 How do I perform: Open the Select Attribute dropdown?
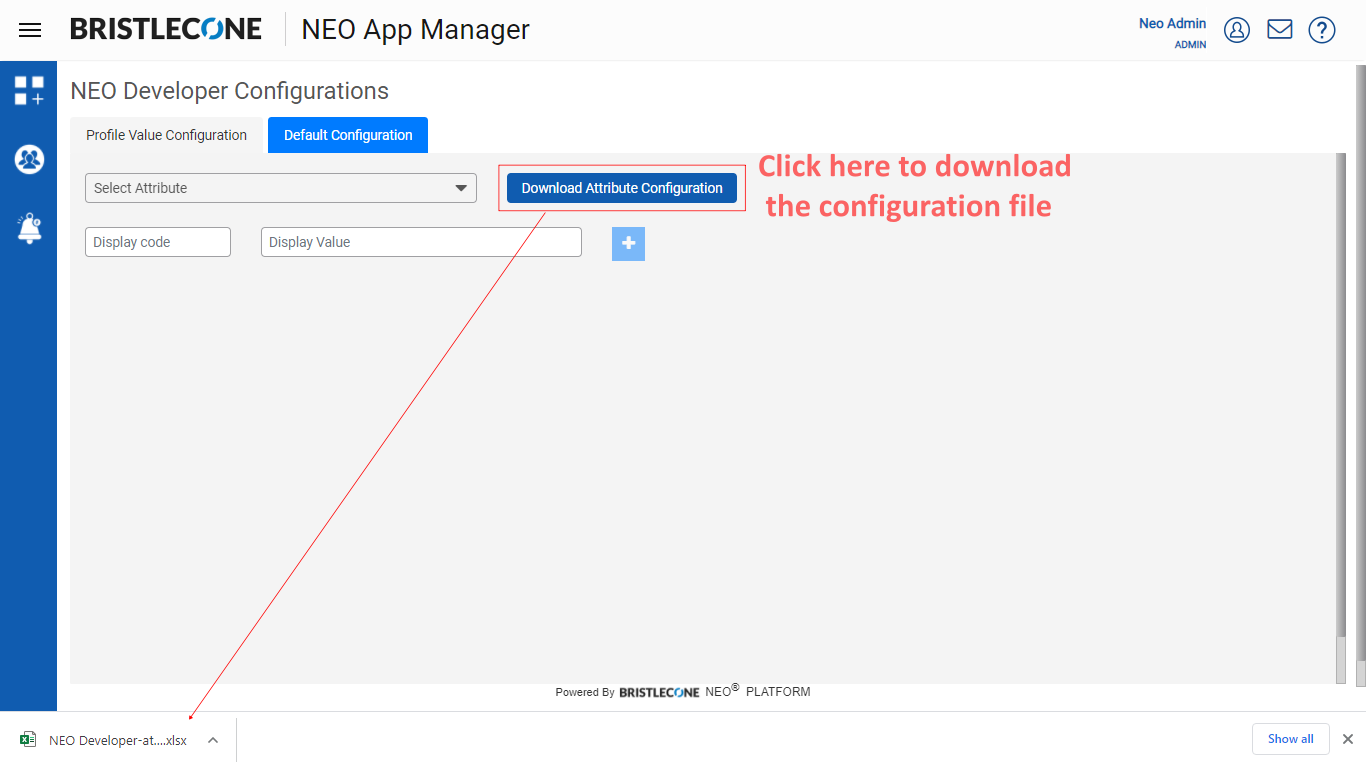pos(281,188)
